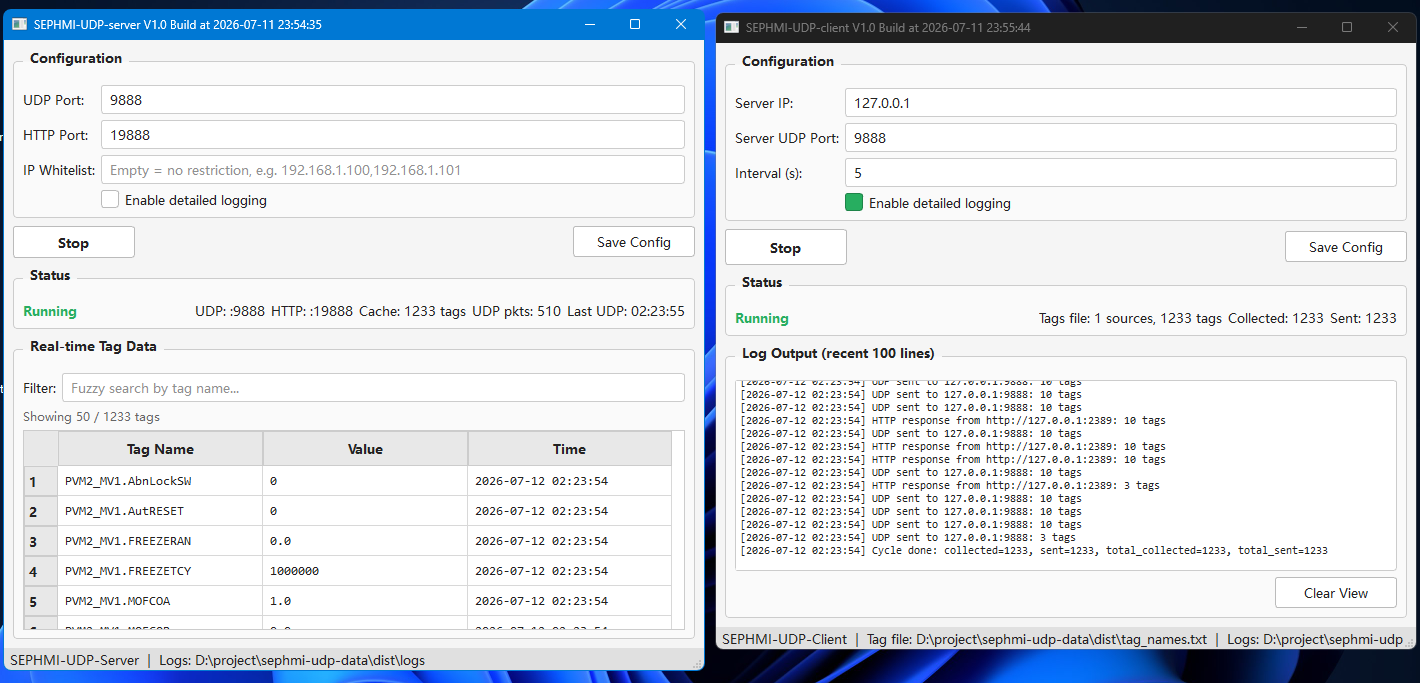Click the UDP Port field showing 9888
Screen dimensions: 1420x683
tap(393, 100)
